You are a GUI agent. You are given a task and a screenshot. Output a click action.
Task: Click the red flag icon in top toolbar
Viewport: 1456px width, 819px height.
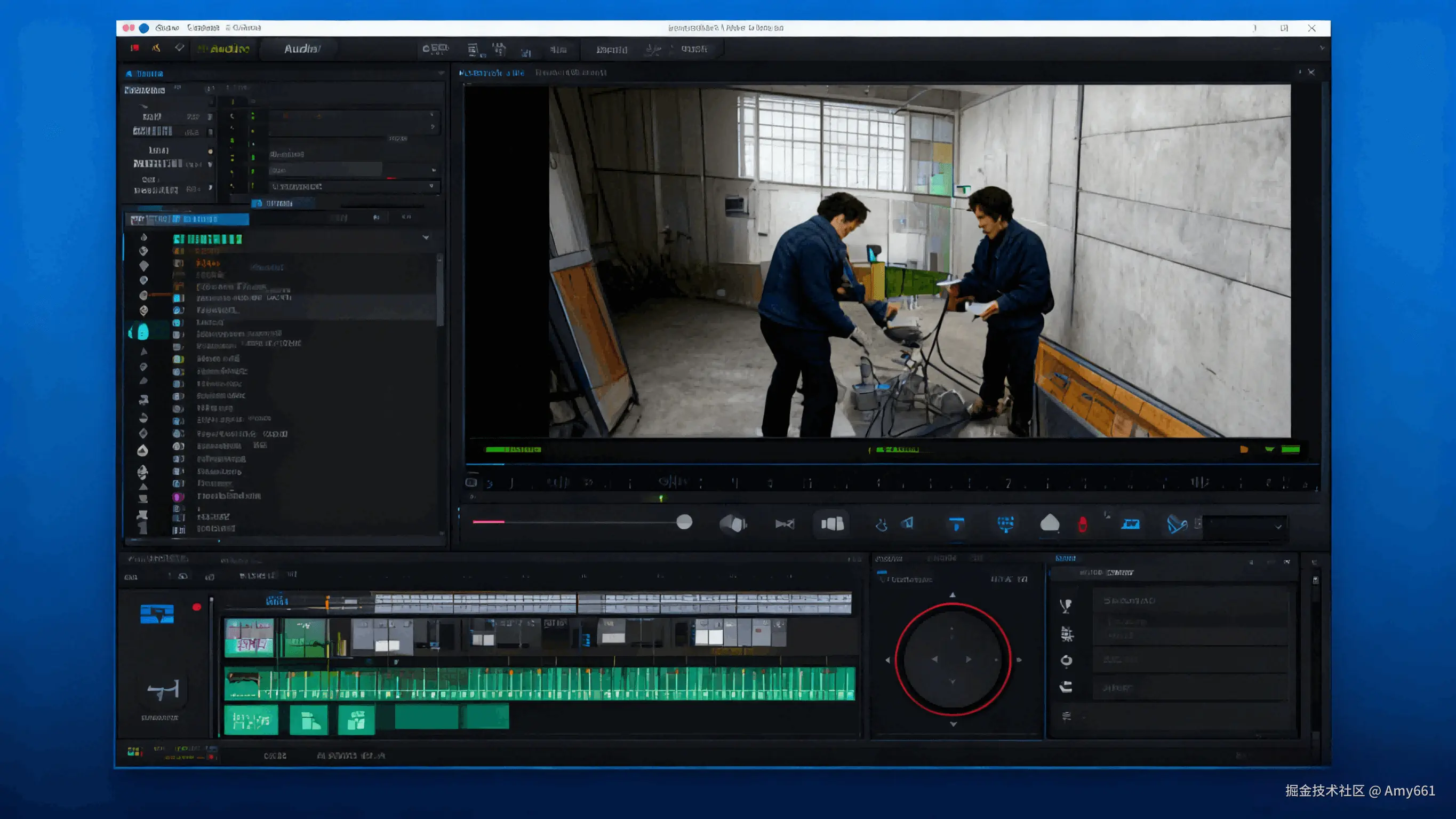click(134, 49)
